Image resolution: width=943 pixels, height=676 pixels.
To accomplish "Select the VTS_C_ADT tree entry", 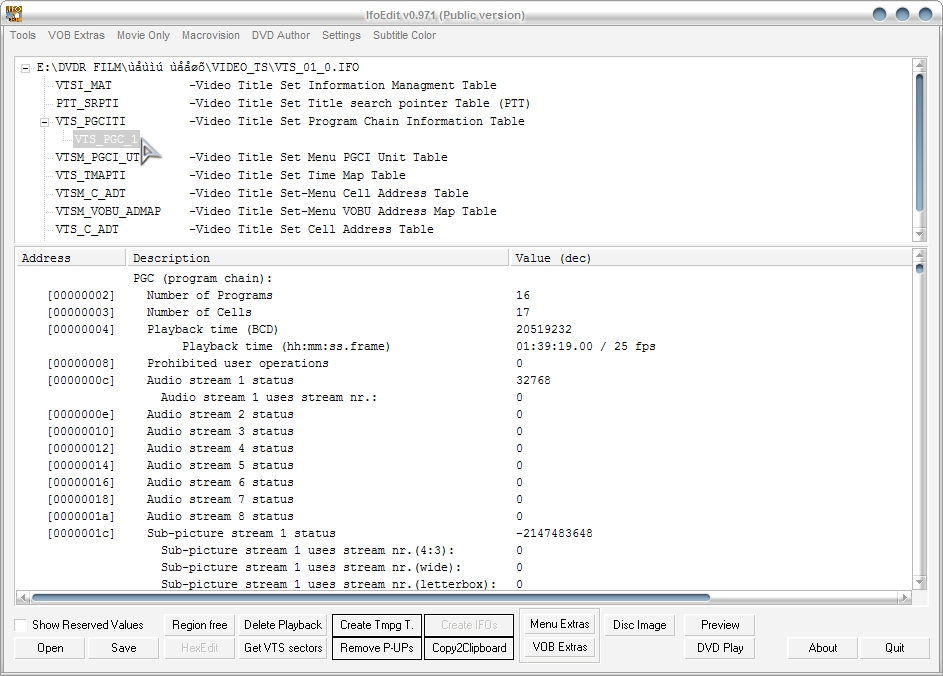I will point(87,230).
